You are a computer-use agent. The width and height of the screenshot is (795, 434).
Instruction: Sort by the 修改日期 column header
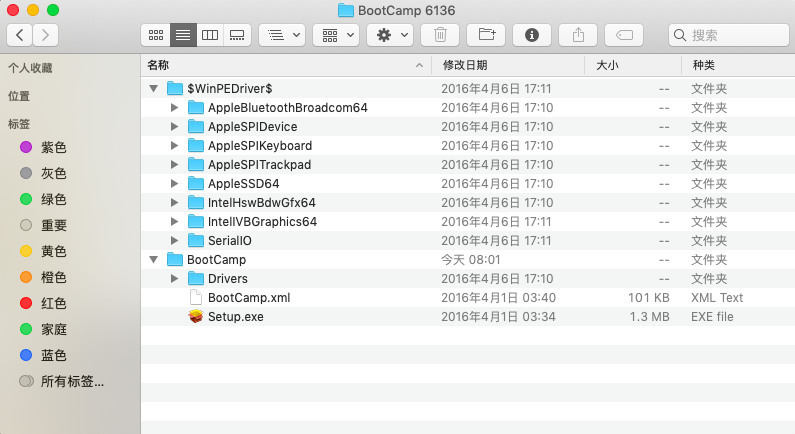pyautogui.click(x=465, y=65)
